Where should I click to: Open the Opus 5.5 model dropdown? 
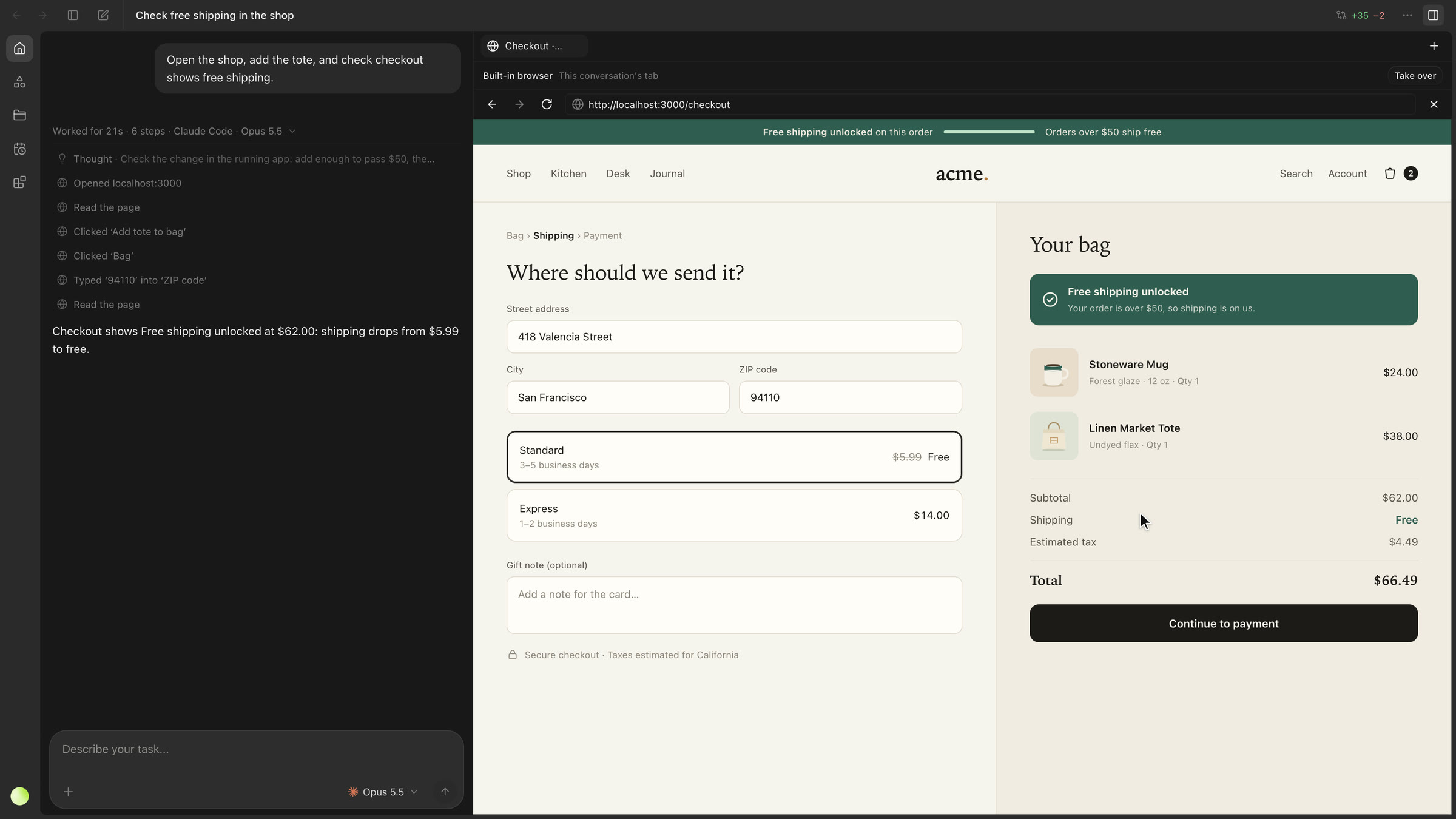(x=383, y=792)
